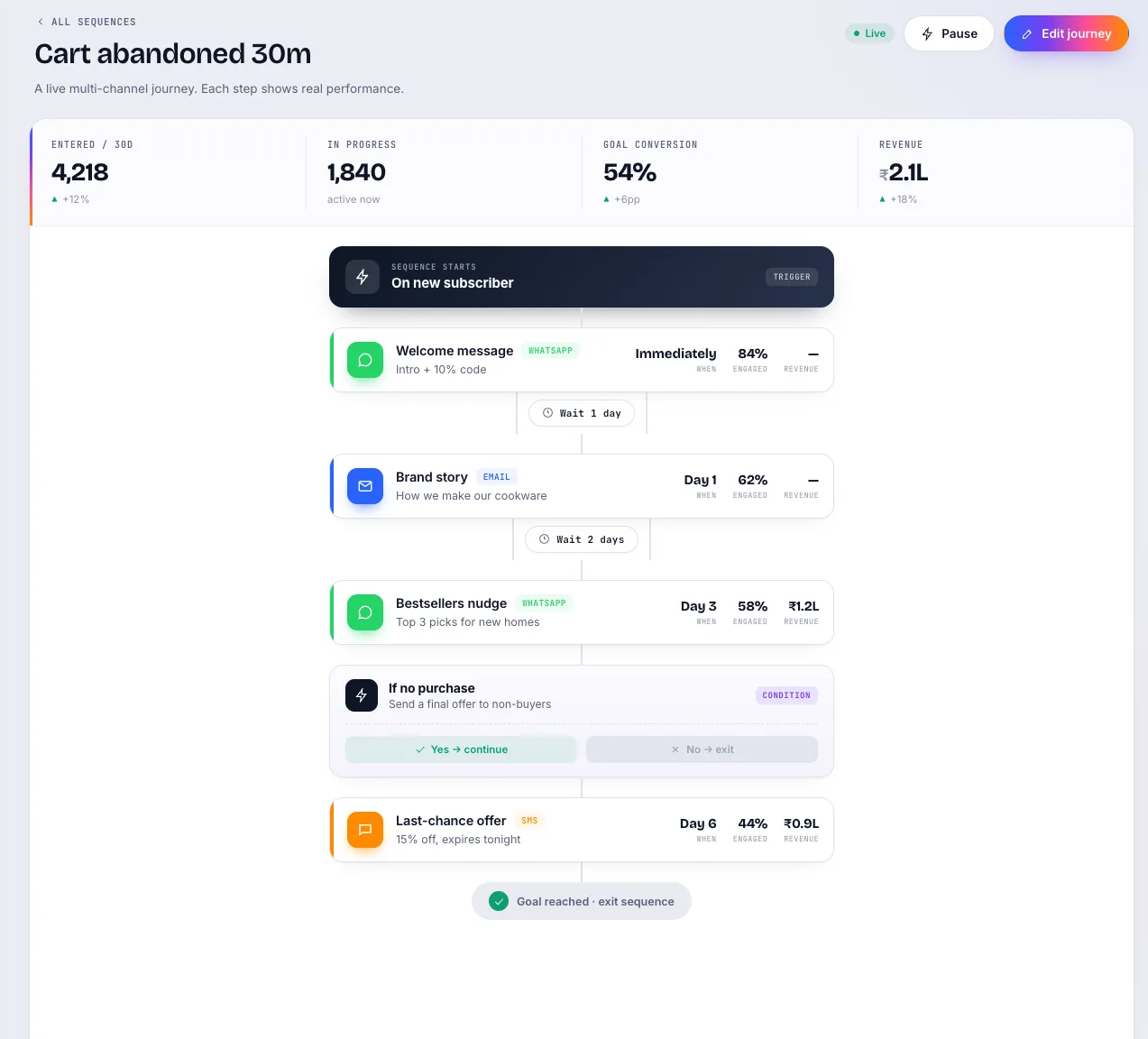Click the 1,840 in progress value
The height and width of the screenshot is (1039, 1148).
coord(356,172)
